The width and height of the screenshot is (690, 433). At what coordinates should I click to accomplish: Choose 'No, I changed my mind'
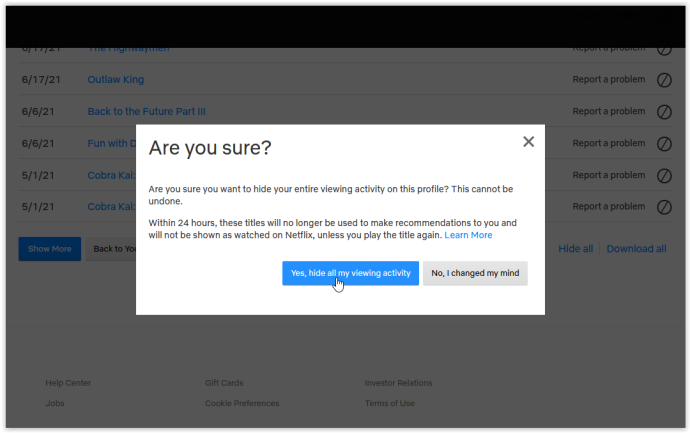point(475,273)
